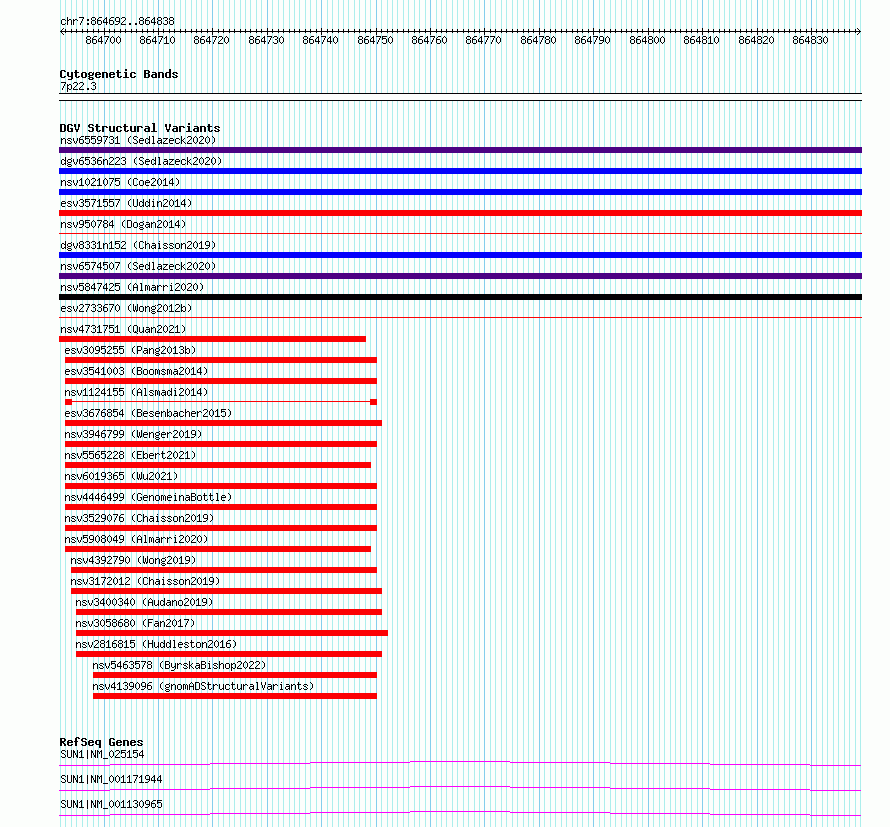This screenshot has width=890, height=827.
Task: Click esv3095255 (Pang2013b) label
Action: coord(130,350)
